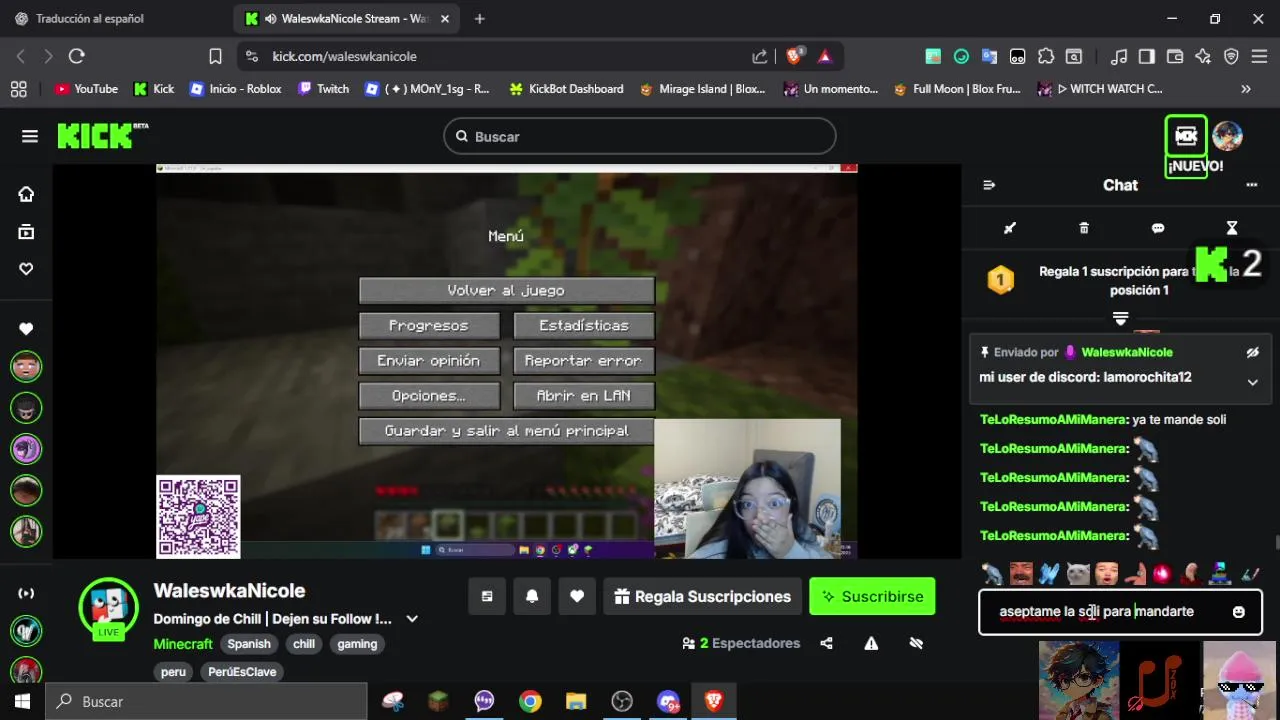Image resolution: width=1280 pixels, height=720 pixels.
Task: Open a new browser tab
Action: pyautogui.click(x=480, y=19)
